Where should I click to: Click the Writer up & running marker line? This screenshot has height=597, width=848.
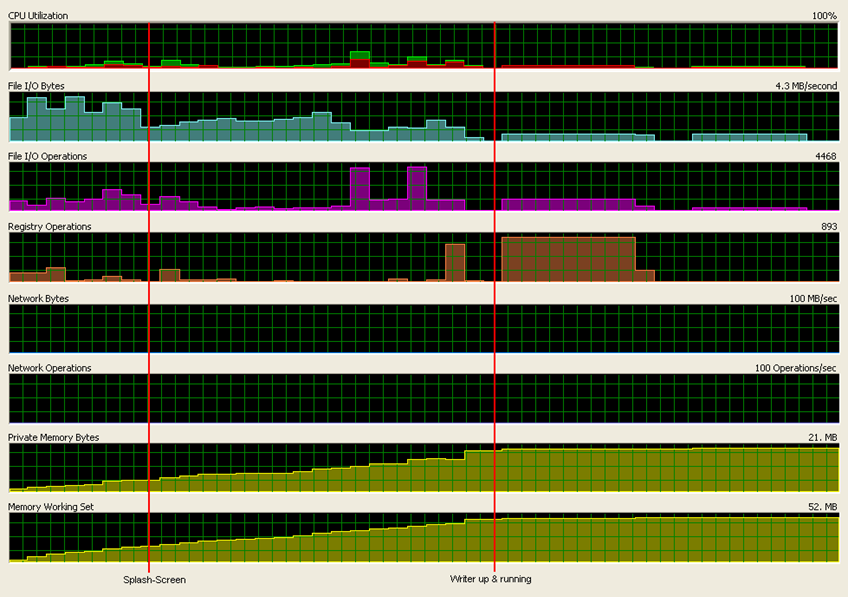(493, 300)
